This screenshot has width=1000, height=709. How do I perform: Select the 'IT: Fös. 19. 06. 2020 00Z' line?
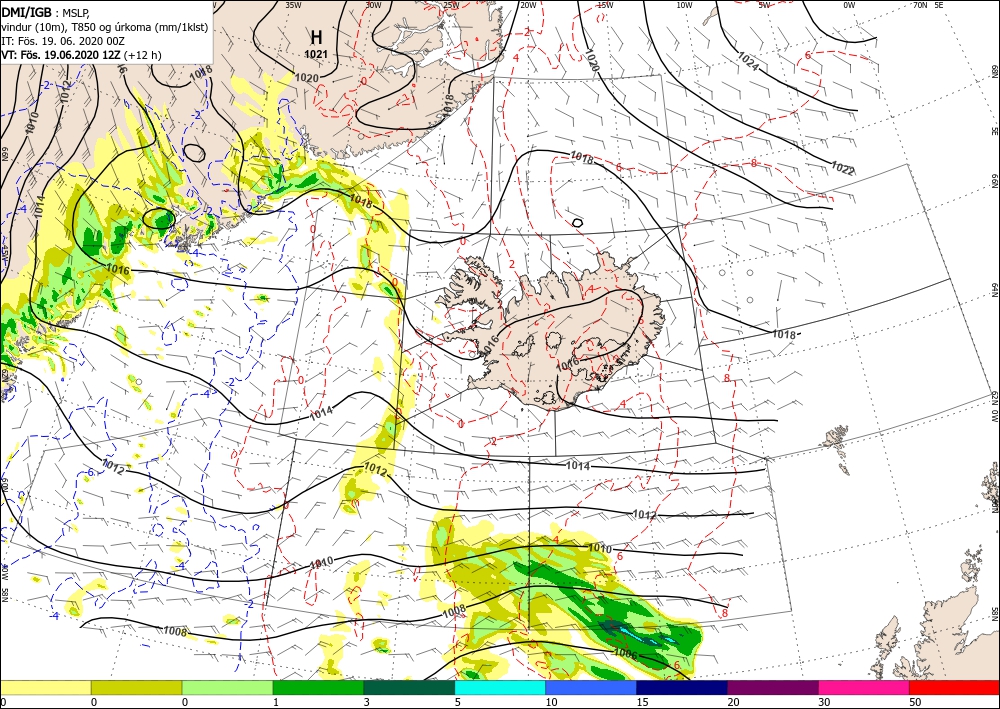coord(63,41)
